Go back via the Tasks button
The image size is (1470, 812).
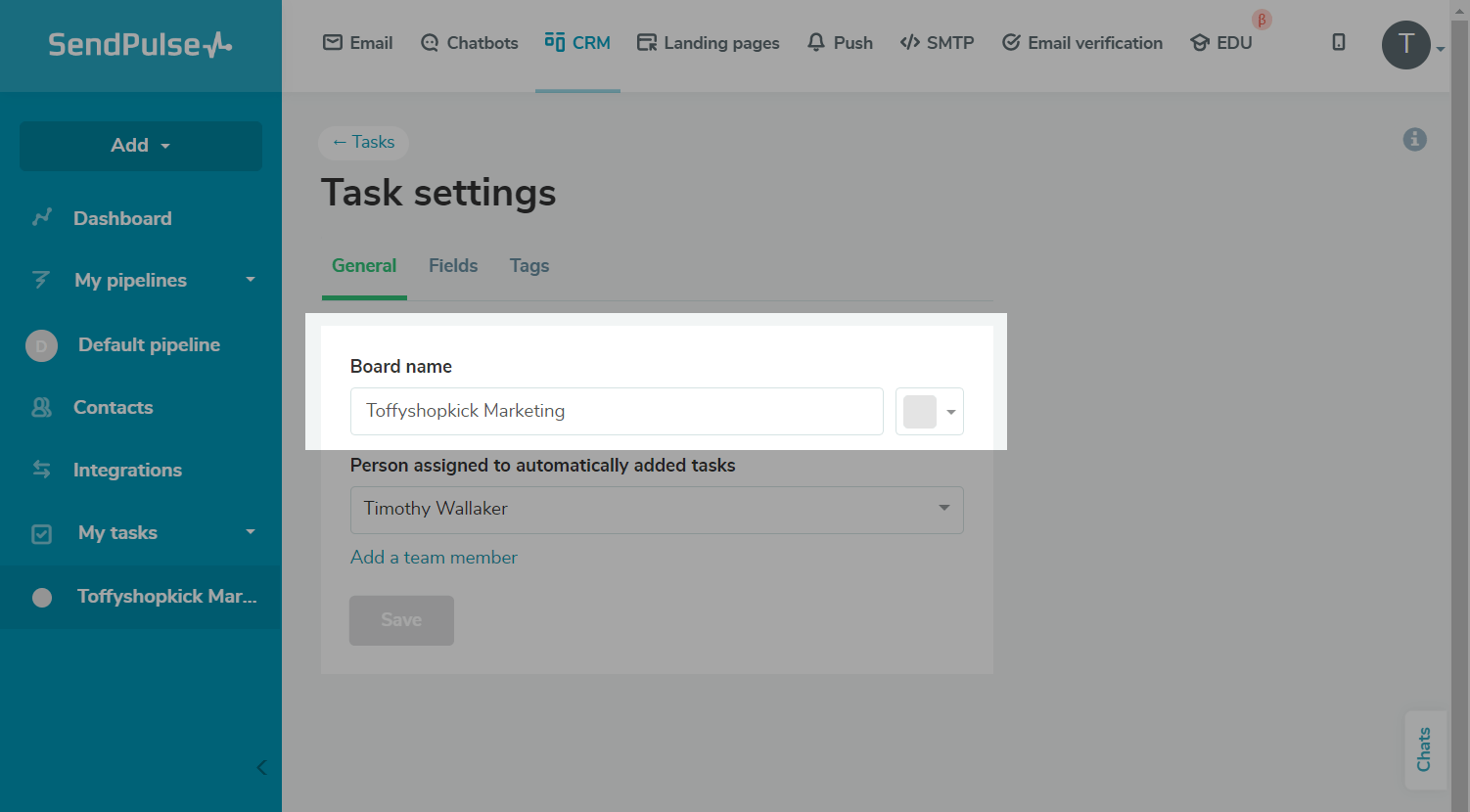(x=363, y=143)
